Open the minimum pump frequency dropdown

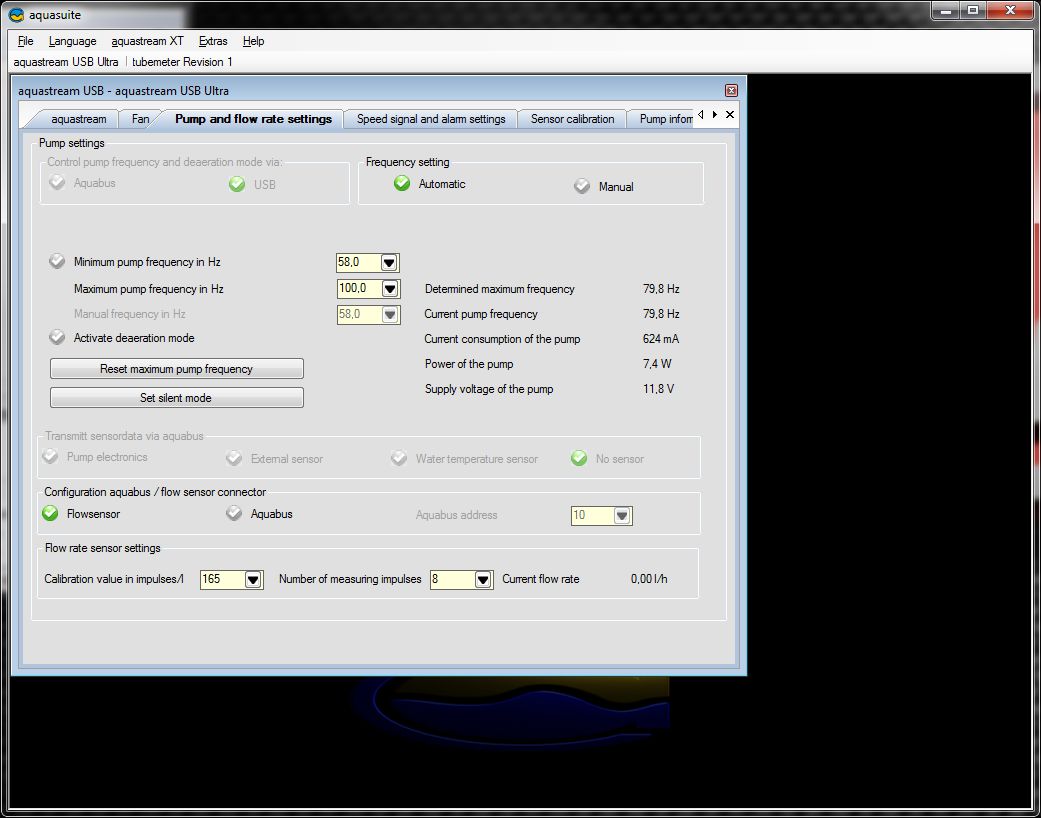[x=390, y=262]
